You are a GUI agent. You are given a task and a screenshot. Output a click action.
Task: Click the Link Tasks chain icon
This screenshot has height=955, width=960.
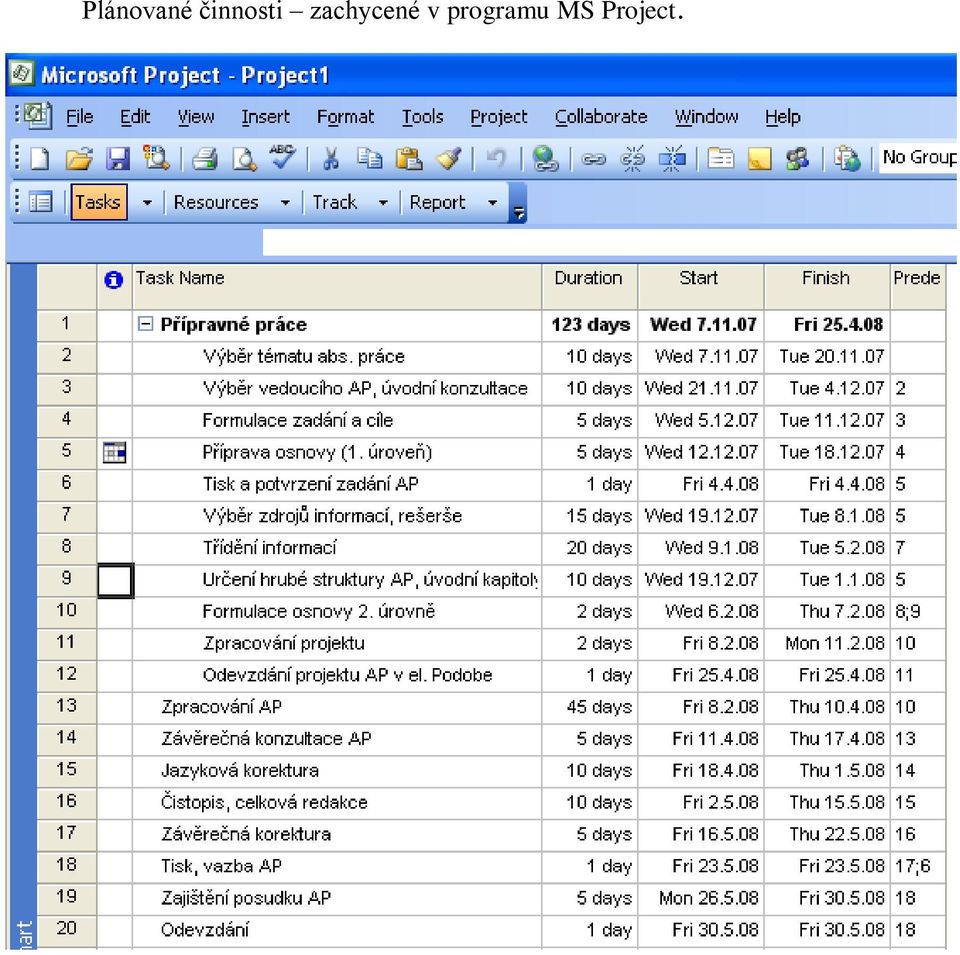593,159
